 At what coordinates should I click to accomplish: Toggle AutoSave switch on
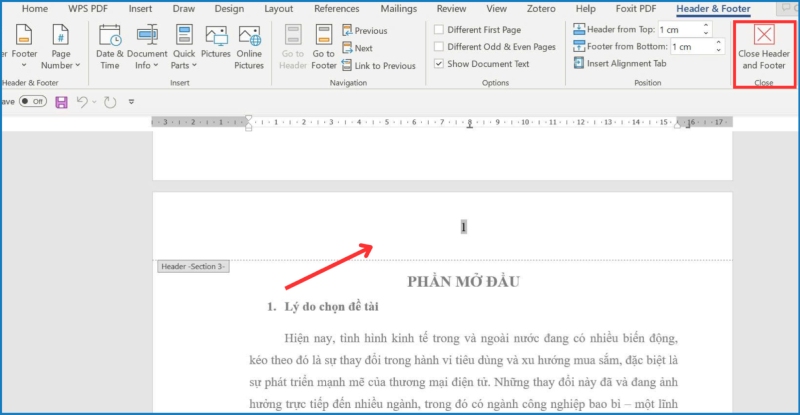tap(33, 101)
